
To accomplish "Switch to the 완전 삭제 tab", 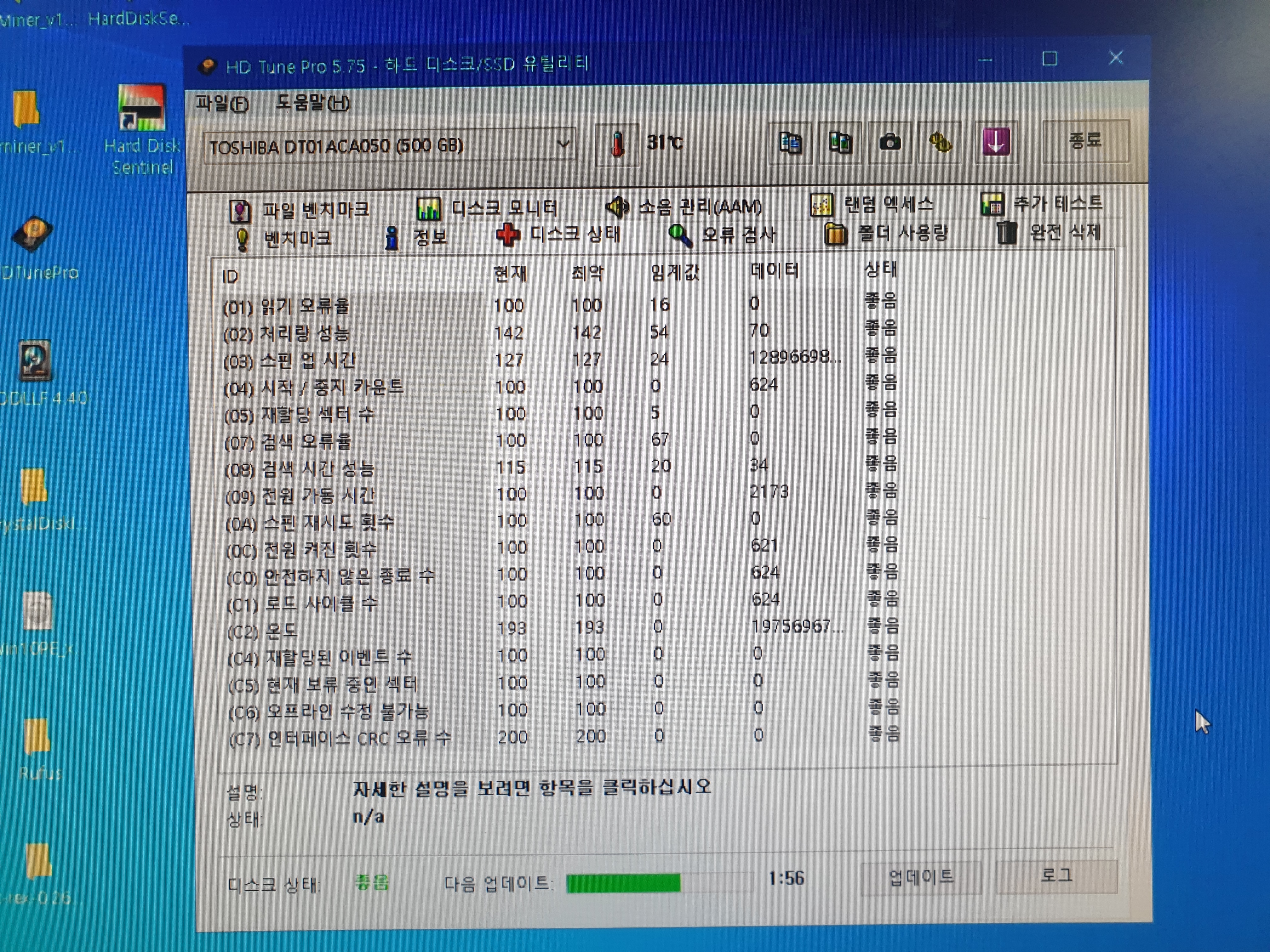I will pos(1048,232).
